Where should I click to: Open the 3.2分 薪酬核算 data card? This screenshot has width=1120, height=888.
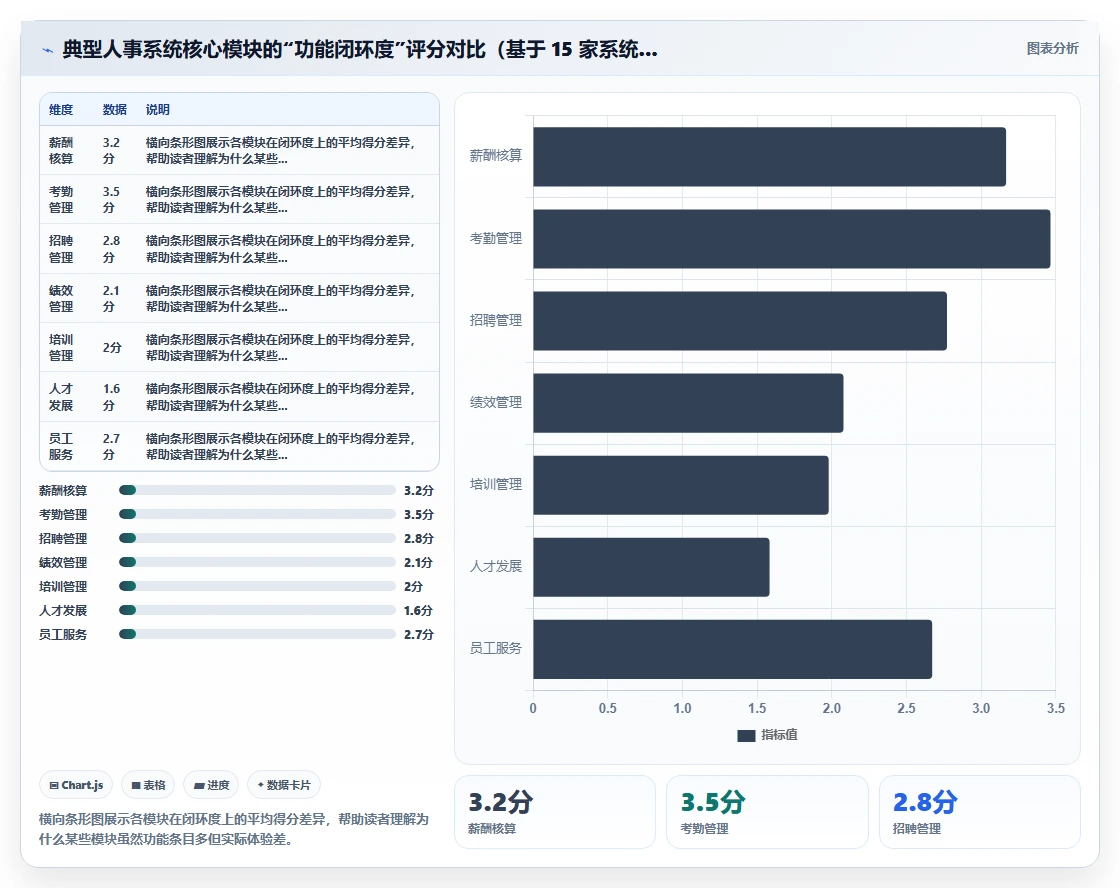pyautogui.click(x=555, y=812)
